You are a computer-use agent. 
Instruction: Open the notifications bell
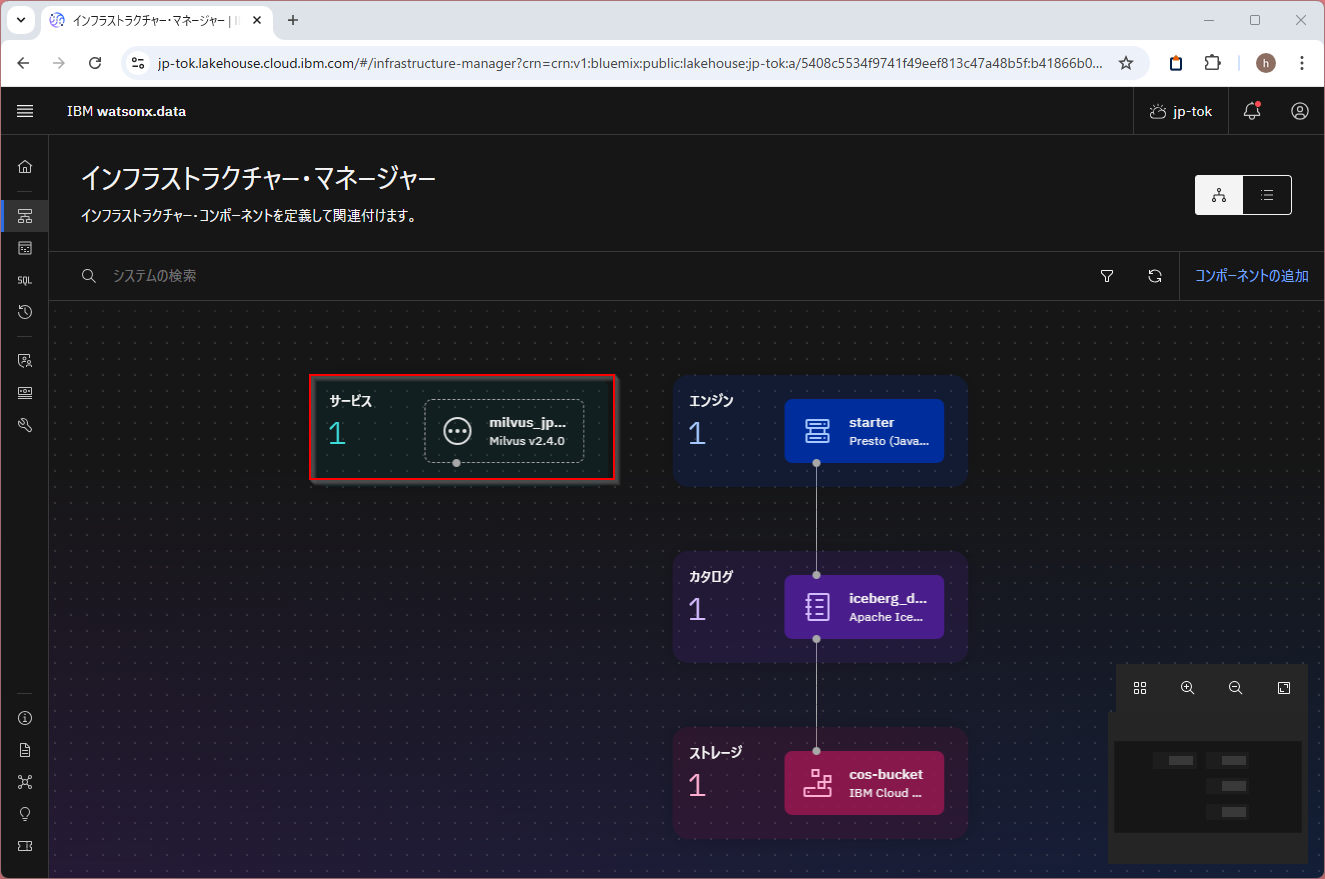pyautogui.click(x=1252, y=111)
